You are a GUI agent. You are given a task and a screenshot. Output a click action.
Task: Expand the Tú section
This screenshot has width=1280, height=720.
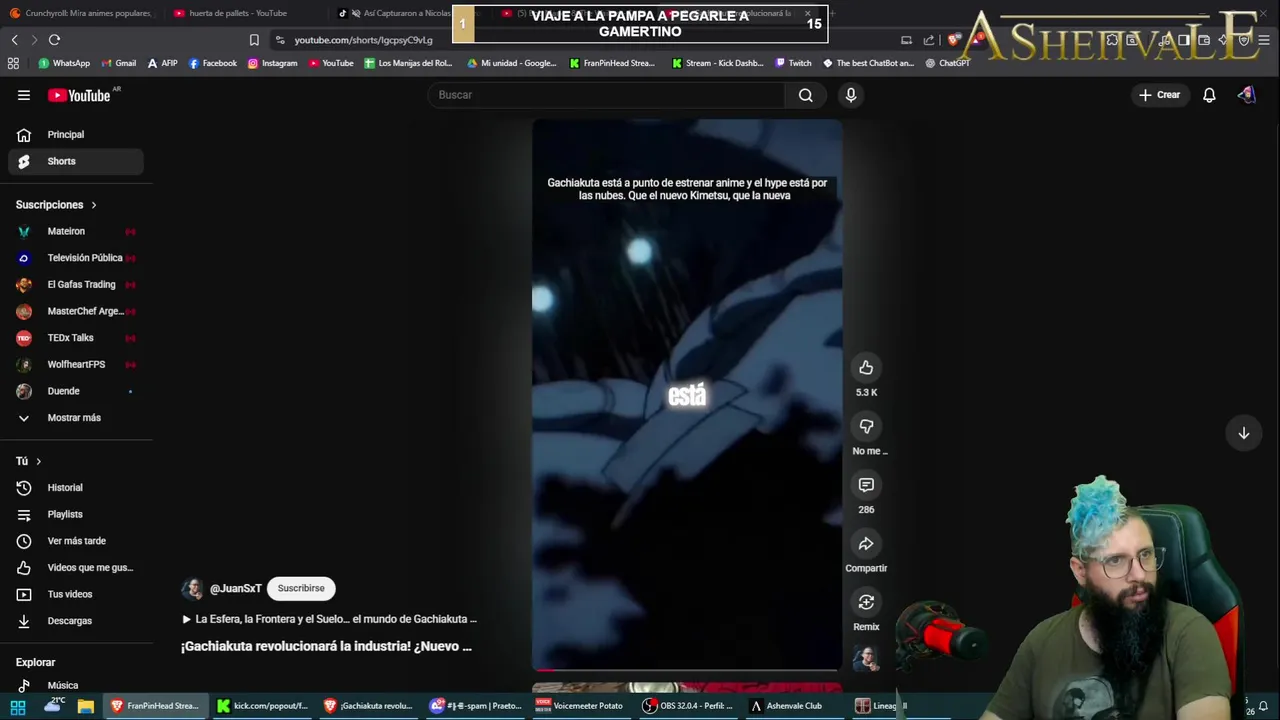pyautogui.click(x=29, y=461)
